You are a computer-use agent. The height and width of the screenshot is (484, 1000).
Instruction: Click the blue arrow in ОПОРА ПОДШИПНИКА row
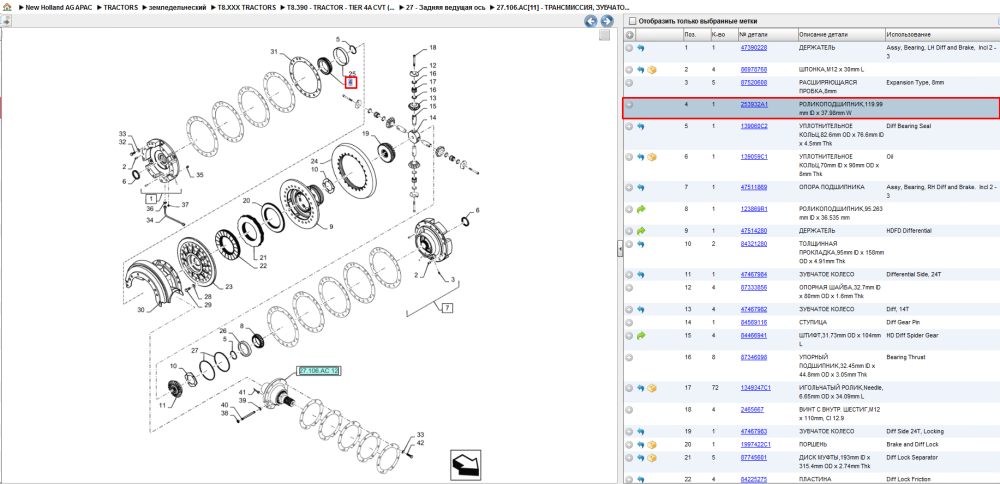click(641, 187)
